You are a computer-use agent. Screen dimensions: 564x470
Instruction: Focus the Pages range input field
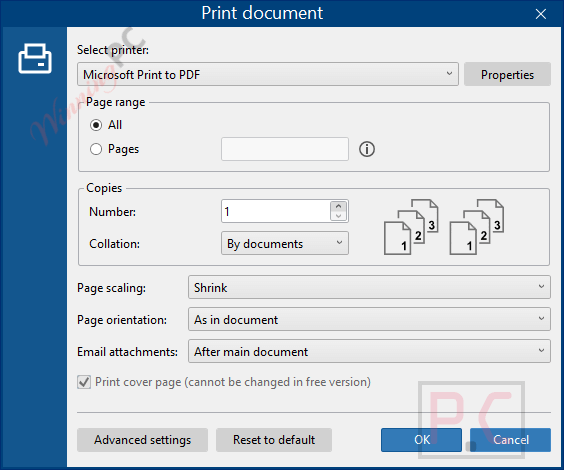coord(285,149)
